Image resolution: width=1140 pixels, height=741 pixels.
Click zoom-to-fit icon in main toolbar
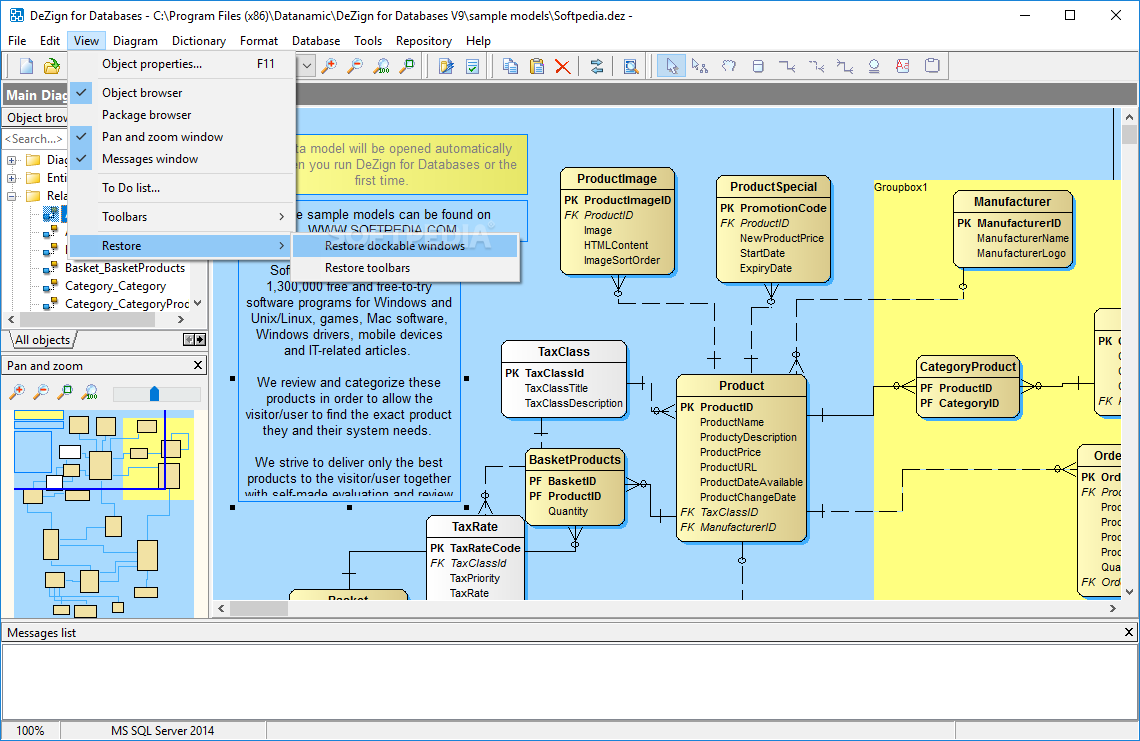(x=407, y=66)
